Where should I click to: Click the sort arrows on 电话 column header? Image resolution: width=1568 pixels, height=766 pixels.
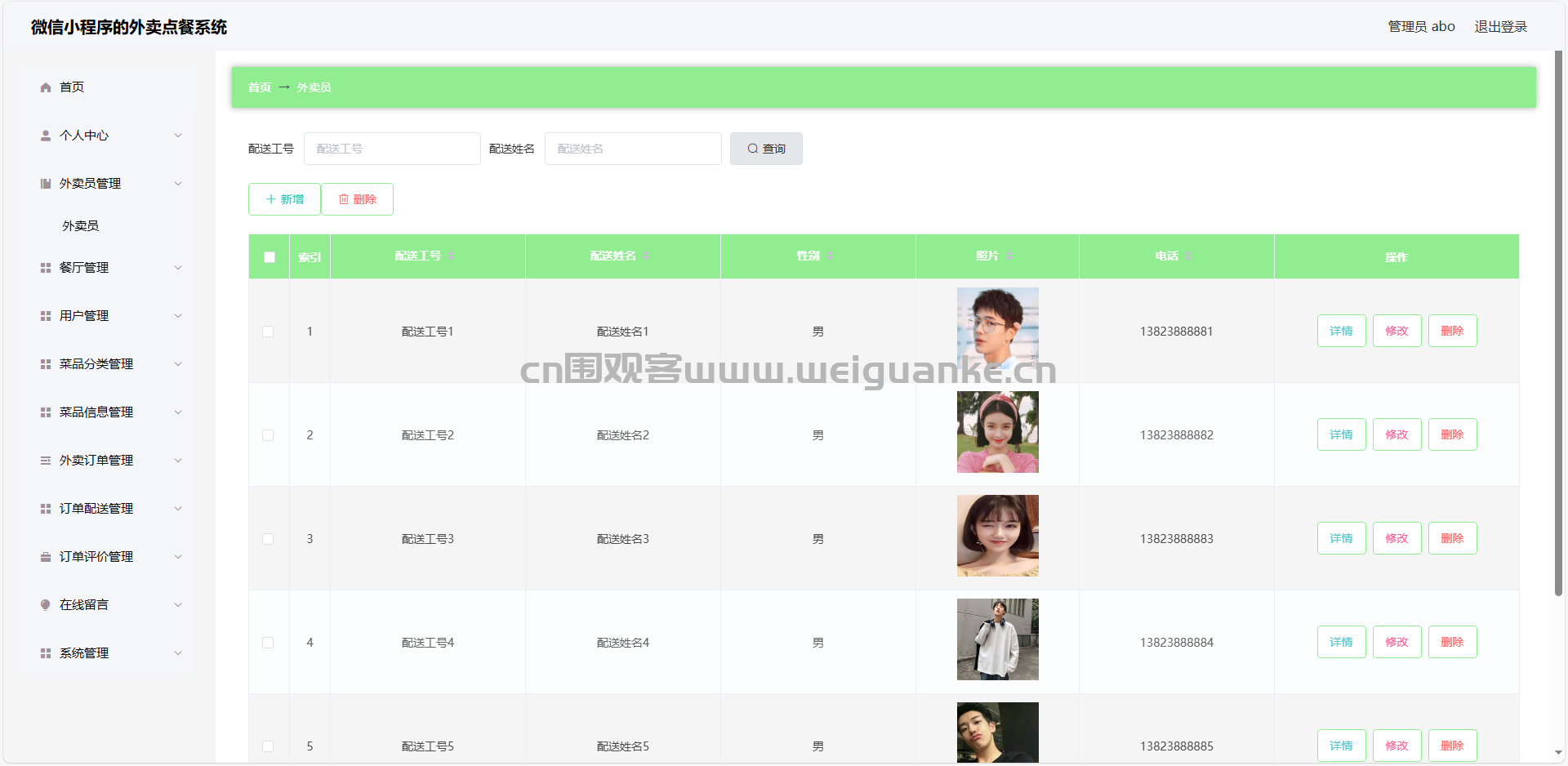1188,256
